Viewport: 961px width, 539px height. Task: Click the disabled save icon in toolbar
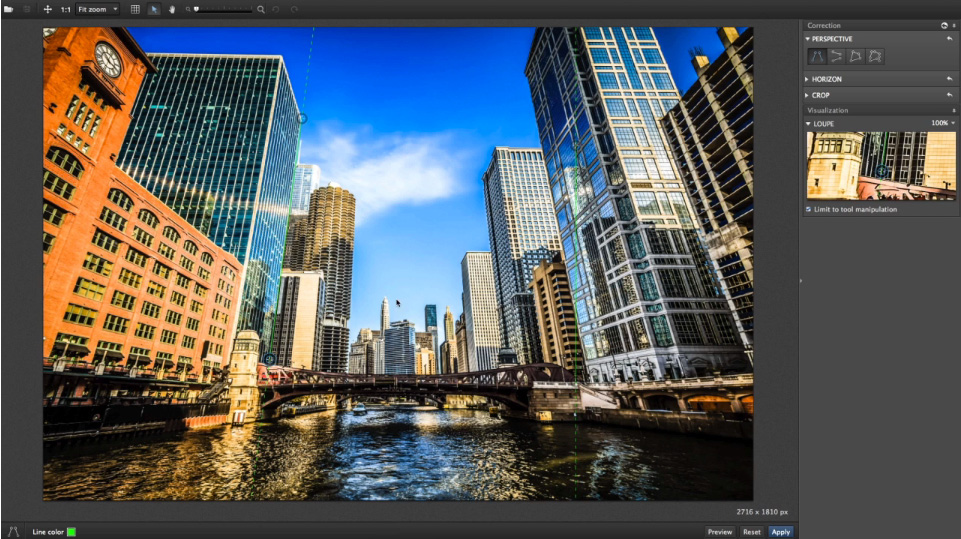tap(27, 9)
